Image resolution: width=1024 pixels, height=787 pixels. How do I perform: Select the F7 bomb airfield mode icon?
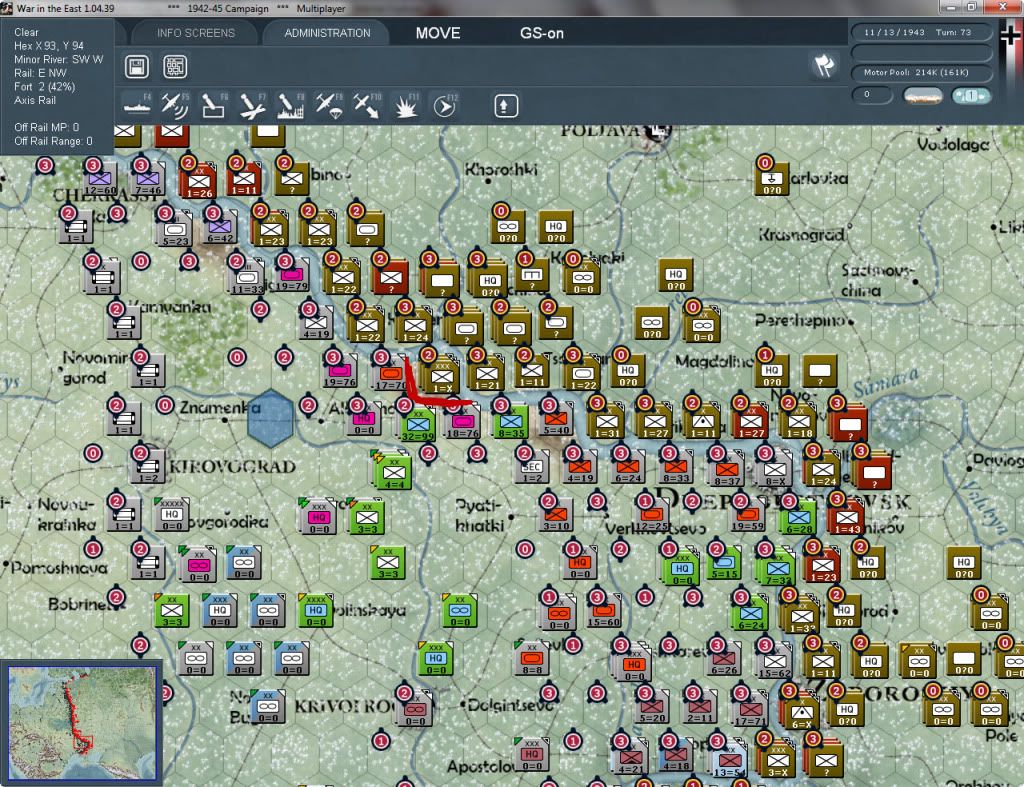coord(252,106)
